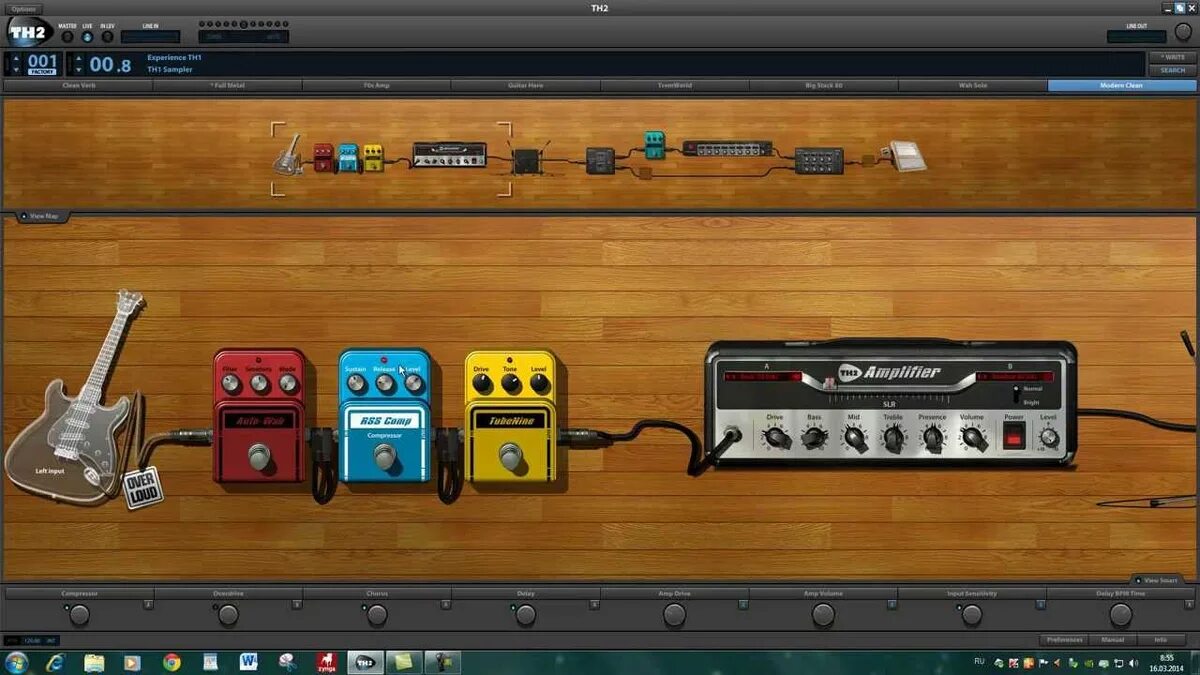Image resolution: width=1200 pixels, height=675 pixels.
Task: Click the volume icon in the system tray
Action: click(1133, 662)
